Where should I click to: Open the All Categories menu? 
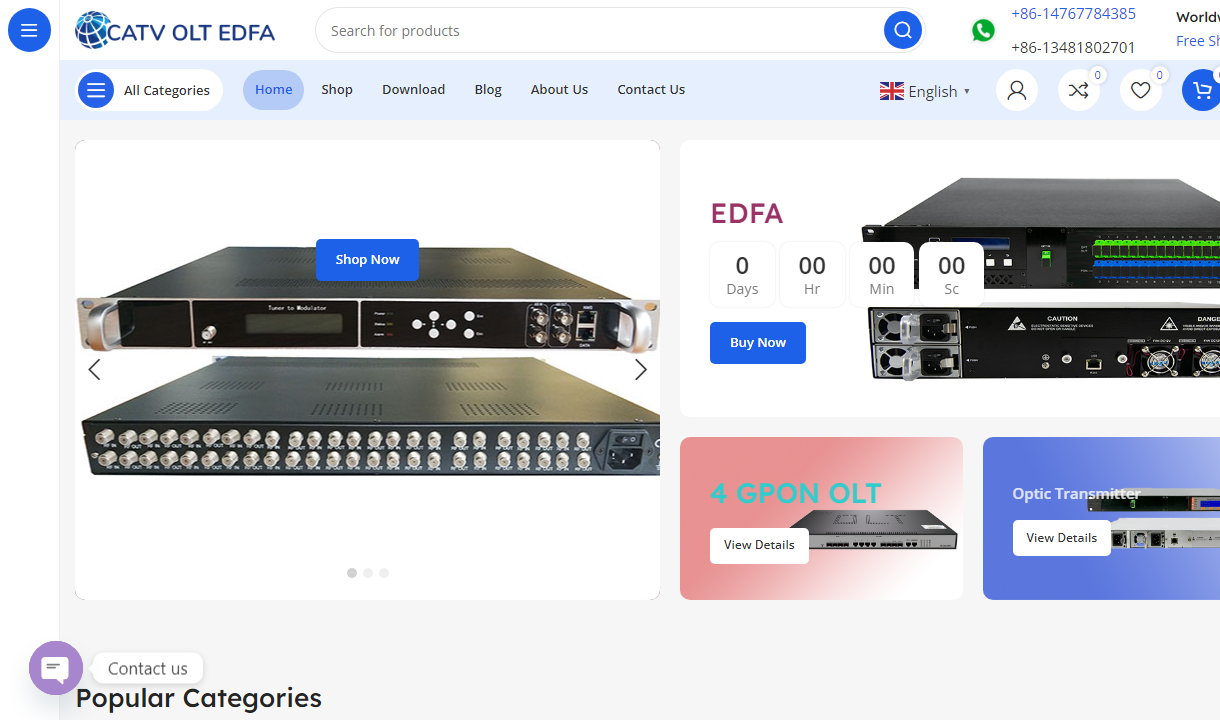pos(149,90)
